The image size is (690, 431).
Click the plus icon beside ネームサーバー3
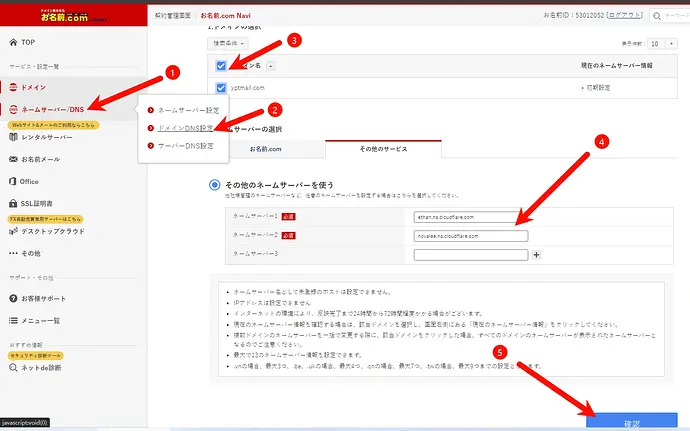click(536, 254)
